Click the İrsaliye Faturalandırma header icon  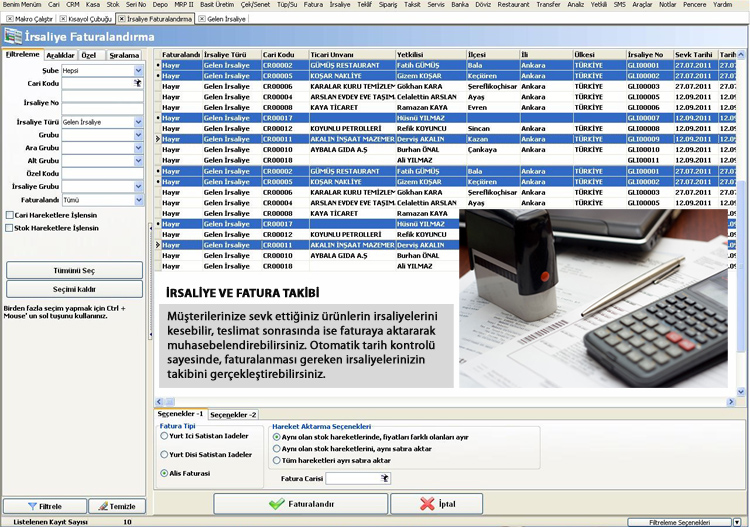point(13,37)
